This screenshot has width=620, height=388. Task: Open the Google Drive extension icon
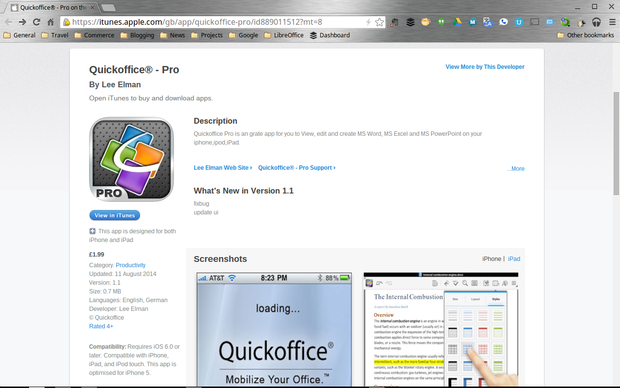(x=457, y=22)
